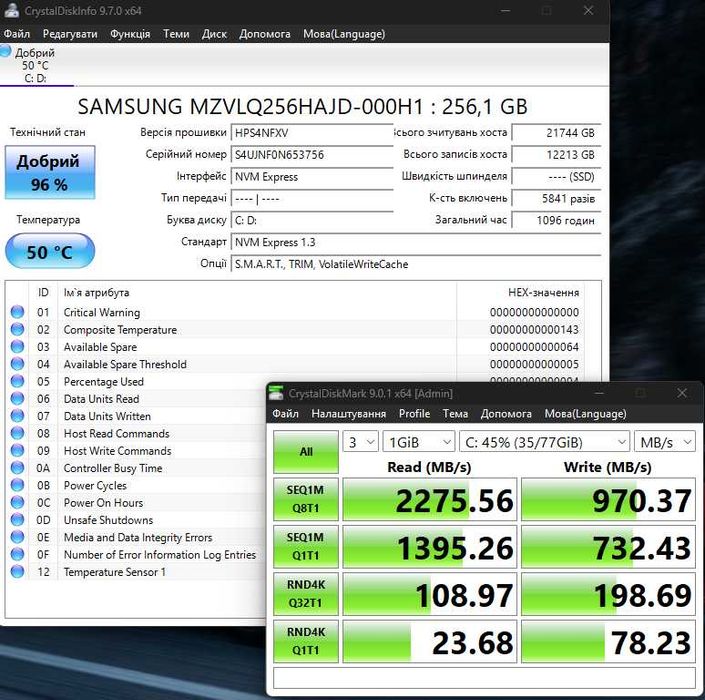Click the status orb beside Data Units Read
Screen dimensions: 705x700
click(17, 398)
